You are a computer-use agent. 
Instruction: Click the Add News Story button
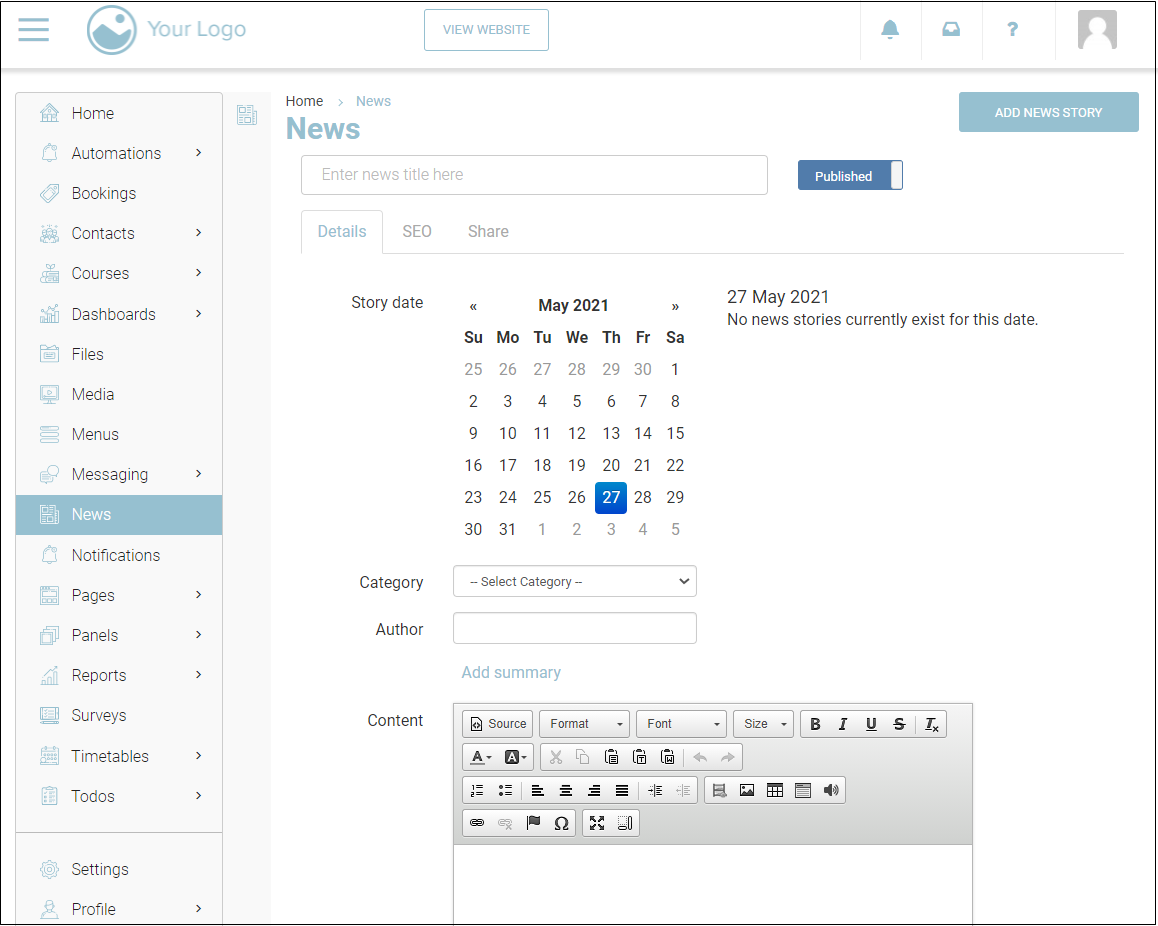(1048, 112)
